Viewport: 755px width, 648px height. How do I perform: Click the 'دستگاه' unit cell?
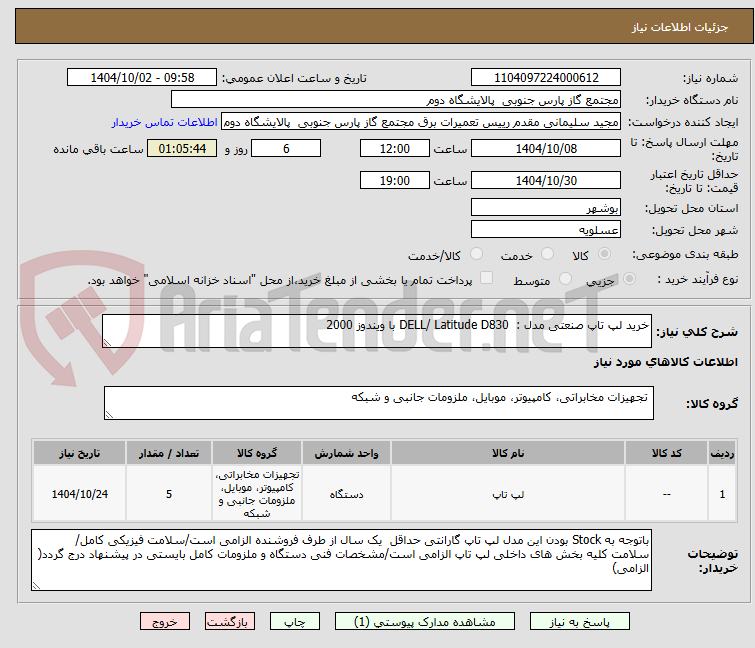point(346,494)
